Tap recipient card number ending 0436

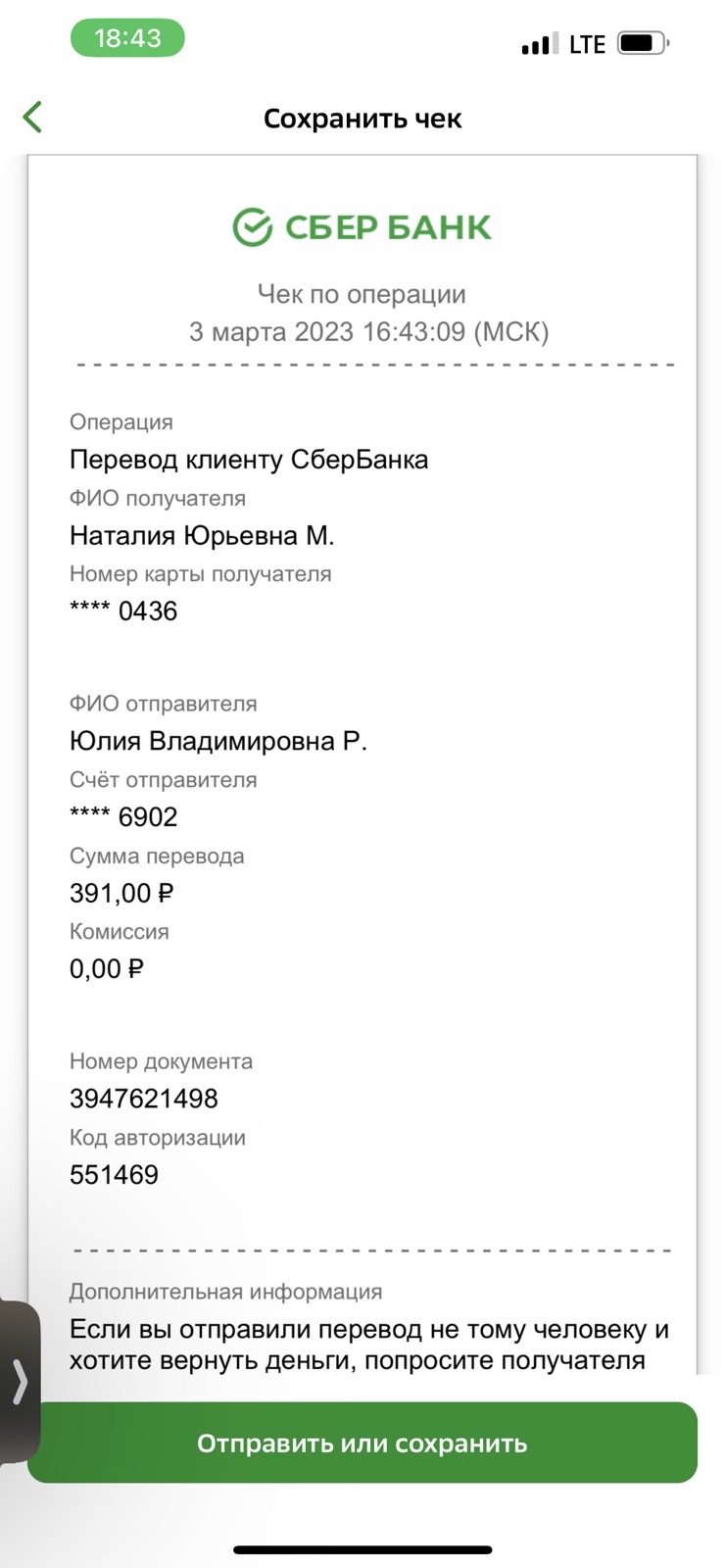coord(123,612)
